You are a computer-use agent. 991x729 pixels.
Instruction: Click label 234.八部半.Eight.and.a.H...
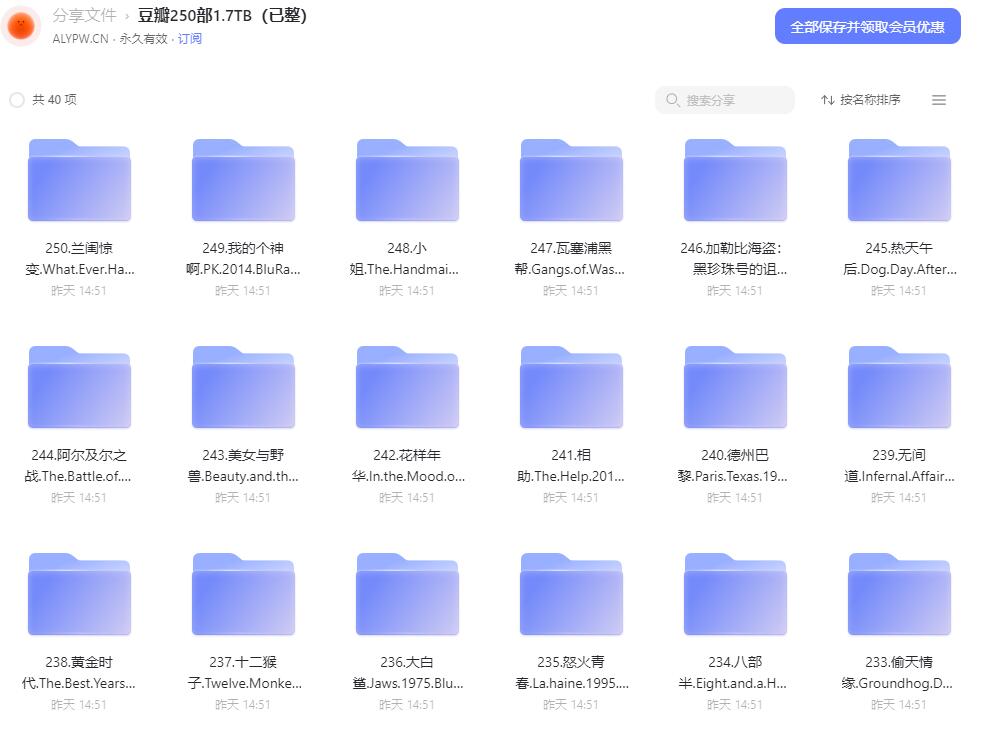pyautogui.click(x=733, y=673)
